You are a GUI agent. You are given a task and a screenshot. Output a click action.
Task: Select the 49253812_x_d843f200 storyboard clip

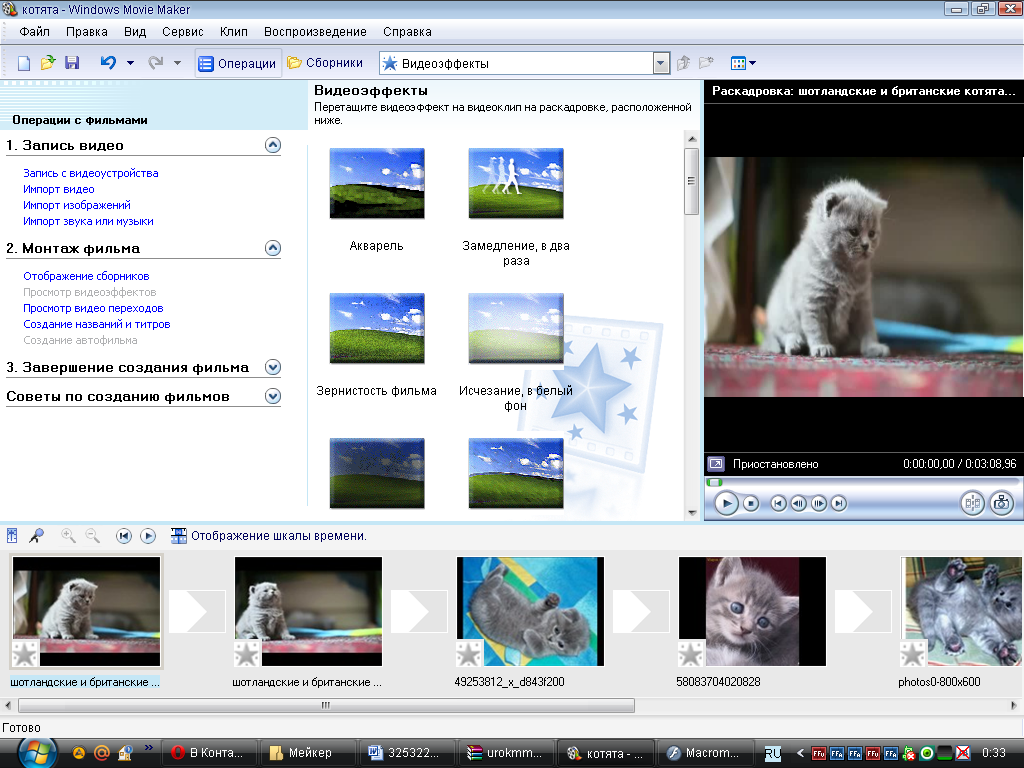pos(530,611)
